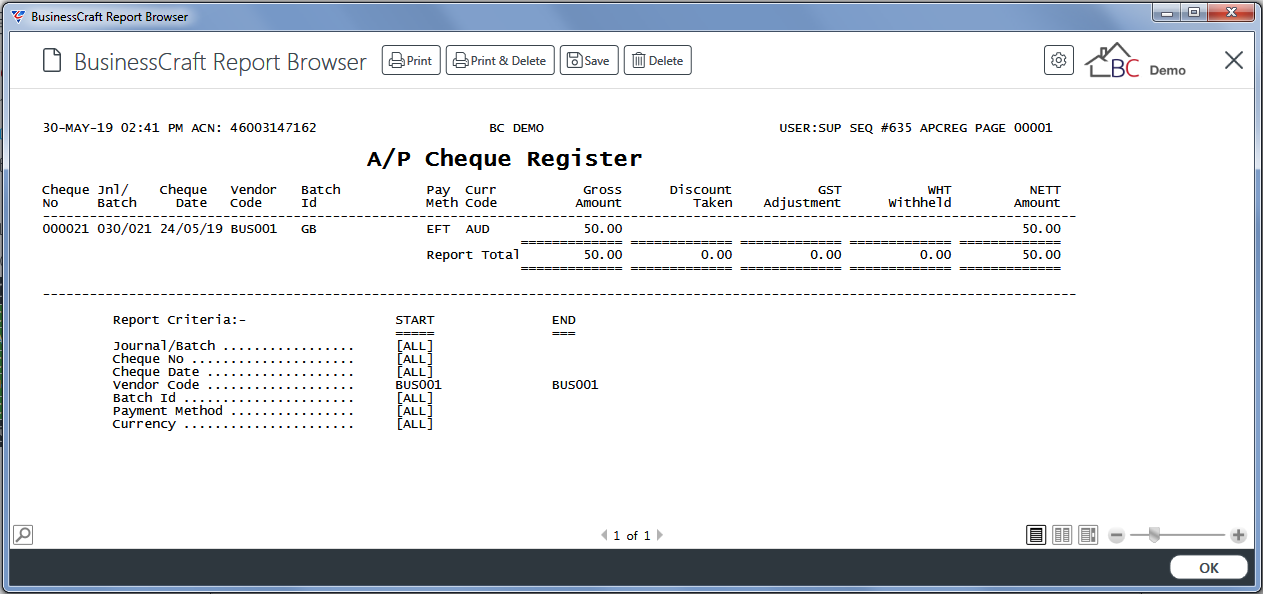Click the Delete report button
The height and width of the screenshot is (594, 1263).
click(658, 60)
